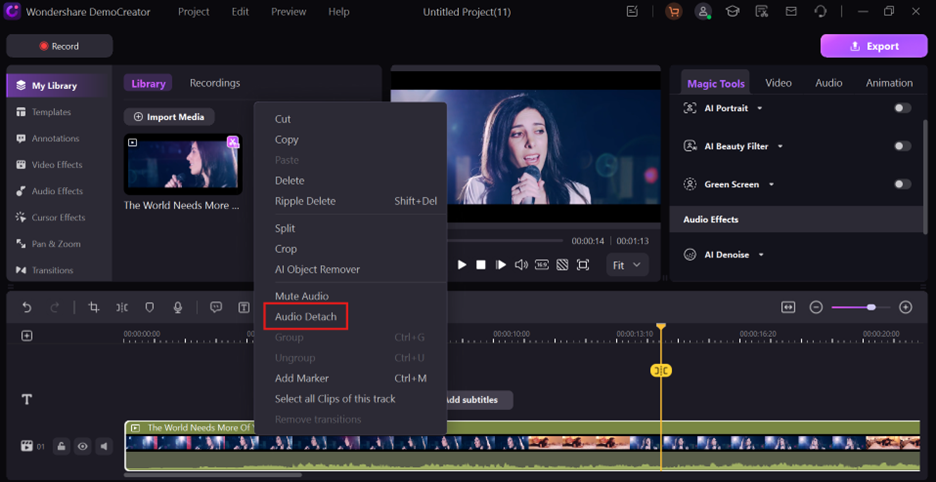Image resolution: width=936 pixels, height=482 pixels.
Task: Click the Record button
Action: pos(60,46)
